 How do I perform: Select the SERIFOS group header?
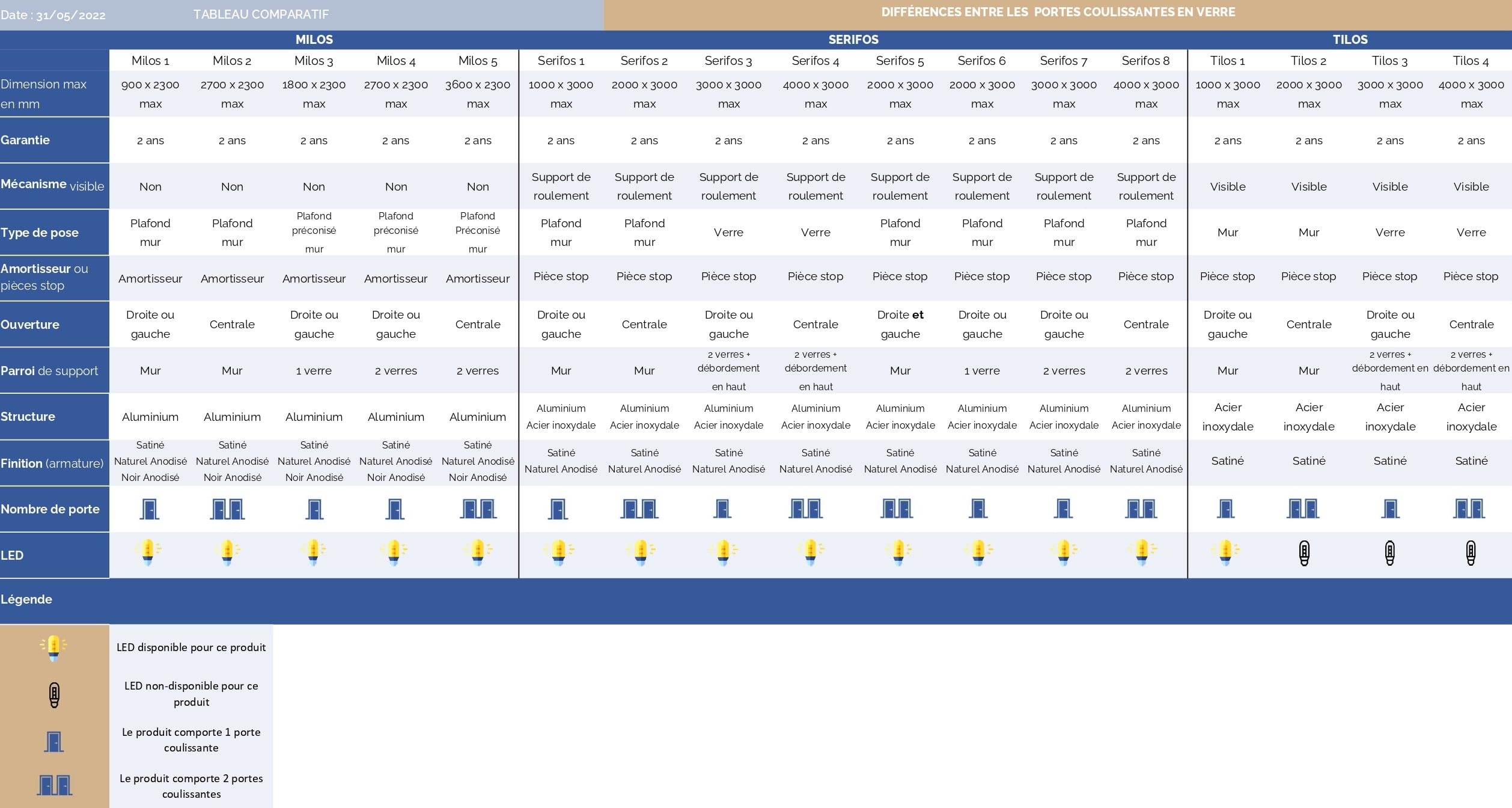pos(853,40)
